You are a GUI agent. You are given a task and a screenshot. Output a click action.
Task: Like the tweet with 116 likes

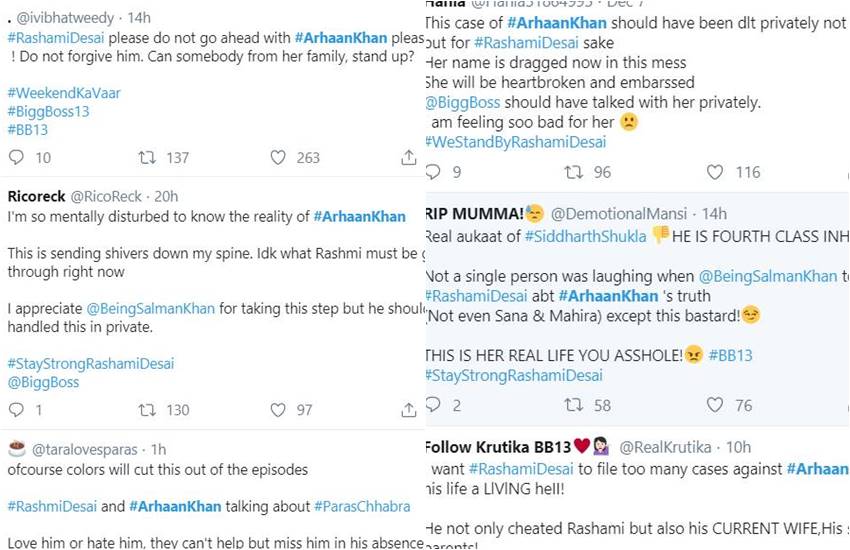coord(715,172)
